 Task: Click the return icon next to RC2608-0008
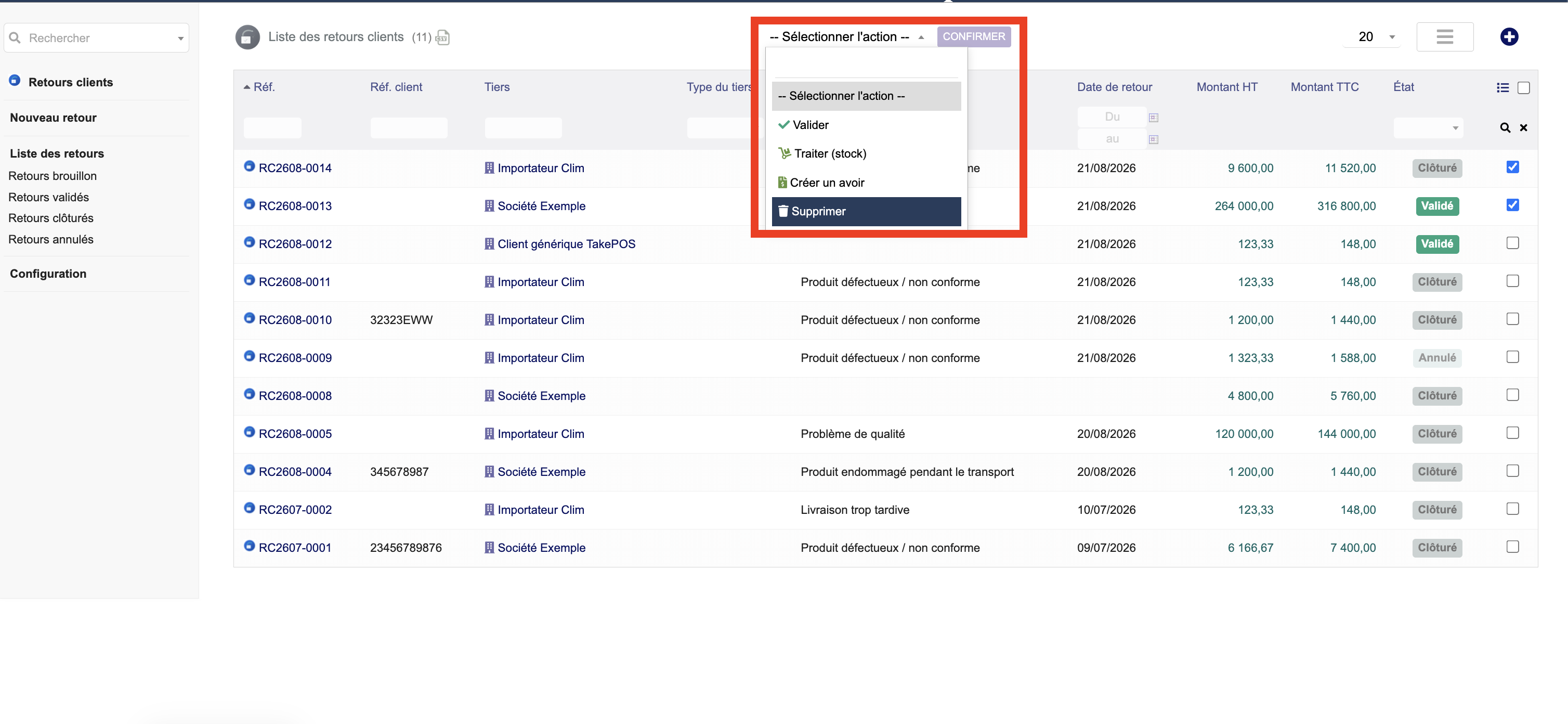[x=249, y=394]
